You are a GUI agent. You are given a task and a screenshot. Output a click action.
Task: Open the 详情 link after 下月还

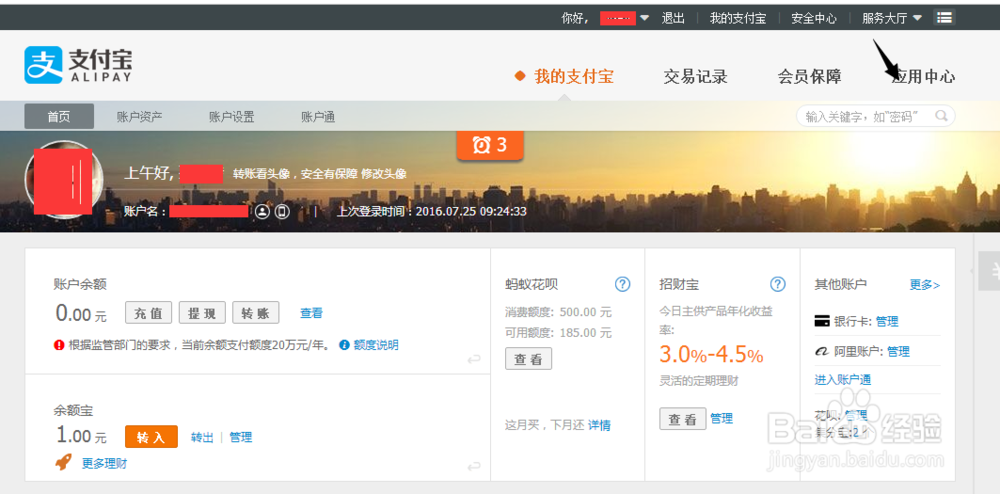[599, 425]
